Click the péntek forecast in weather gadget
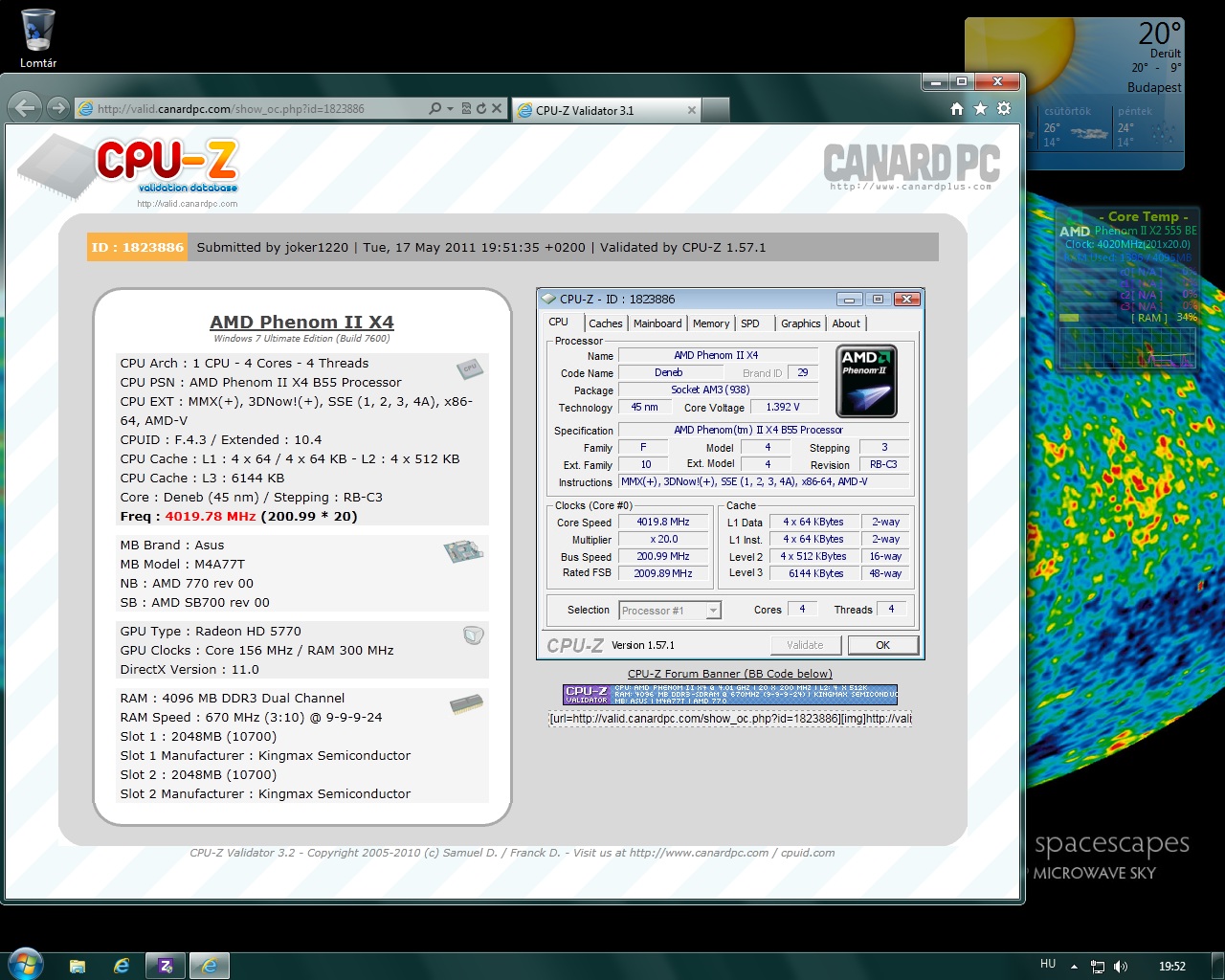 pos(1147,126)
